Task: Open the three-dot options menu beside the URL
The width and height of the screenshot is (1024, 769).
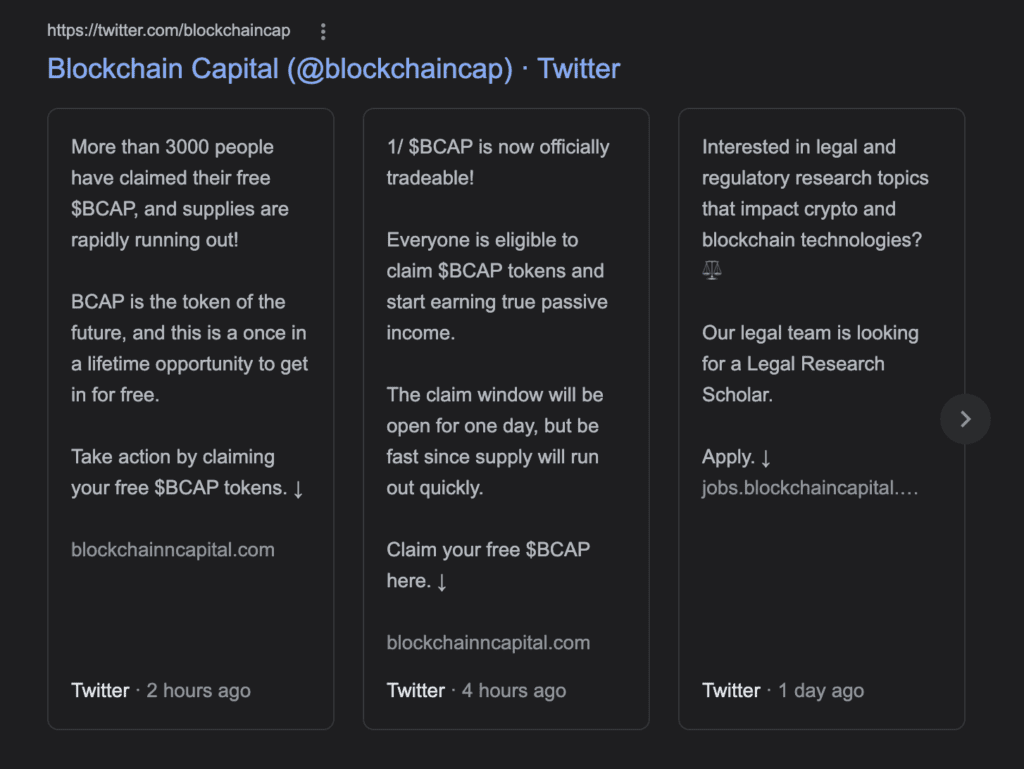Action: [323, 31]
